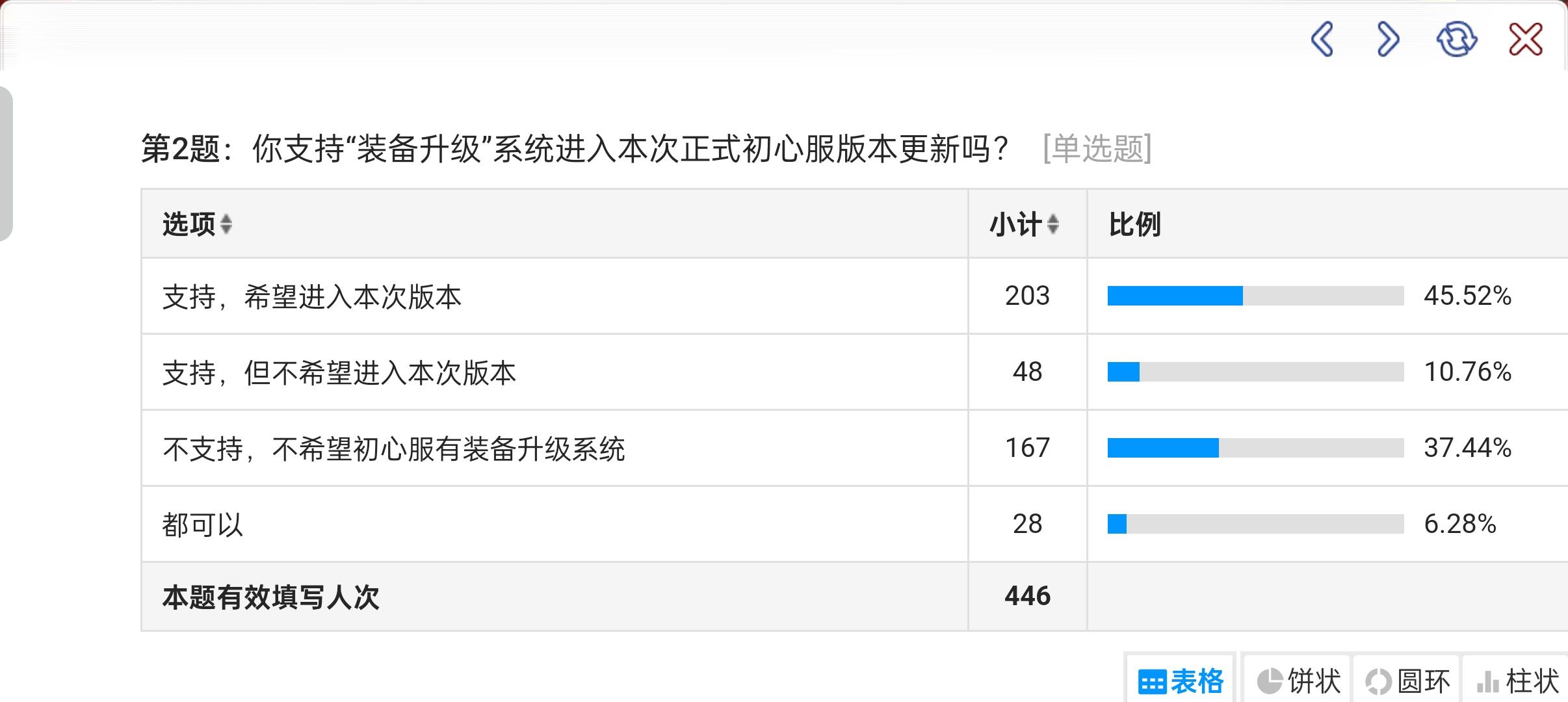Switch to the 柱状 chart tab

[1517, 681]
